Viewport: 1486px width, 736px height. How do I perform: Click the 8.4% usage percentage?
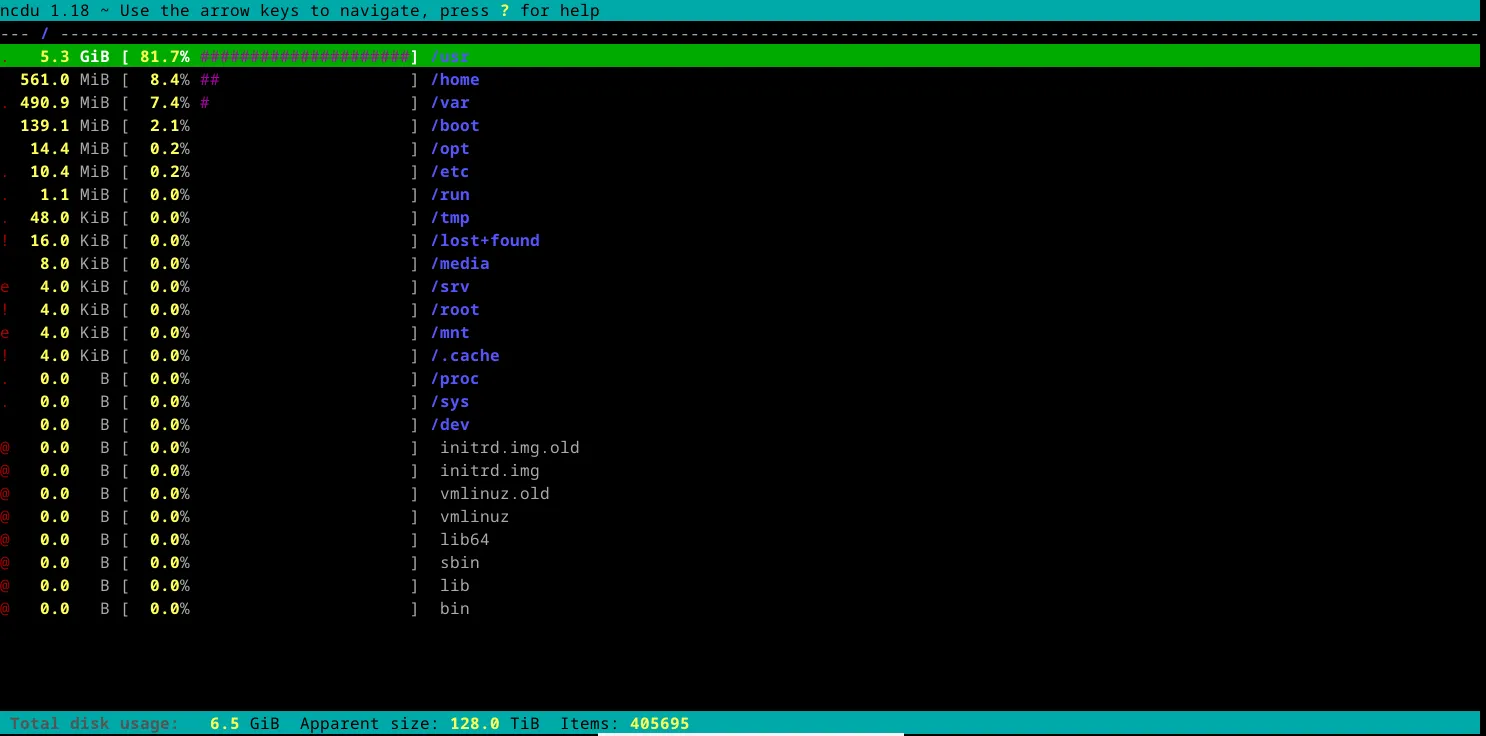click(170, 80)
